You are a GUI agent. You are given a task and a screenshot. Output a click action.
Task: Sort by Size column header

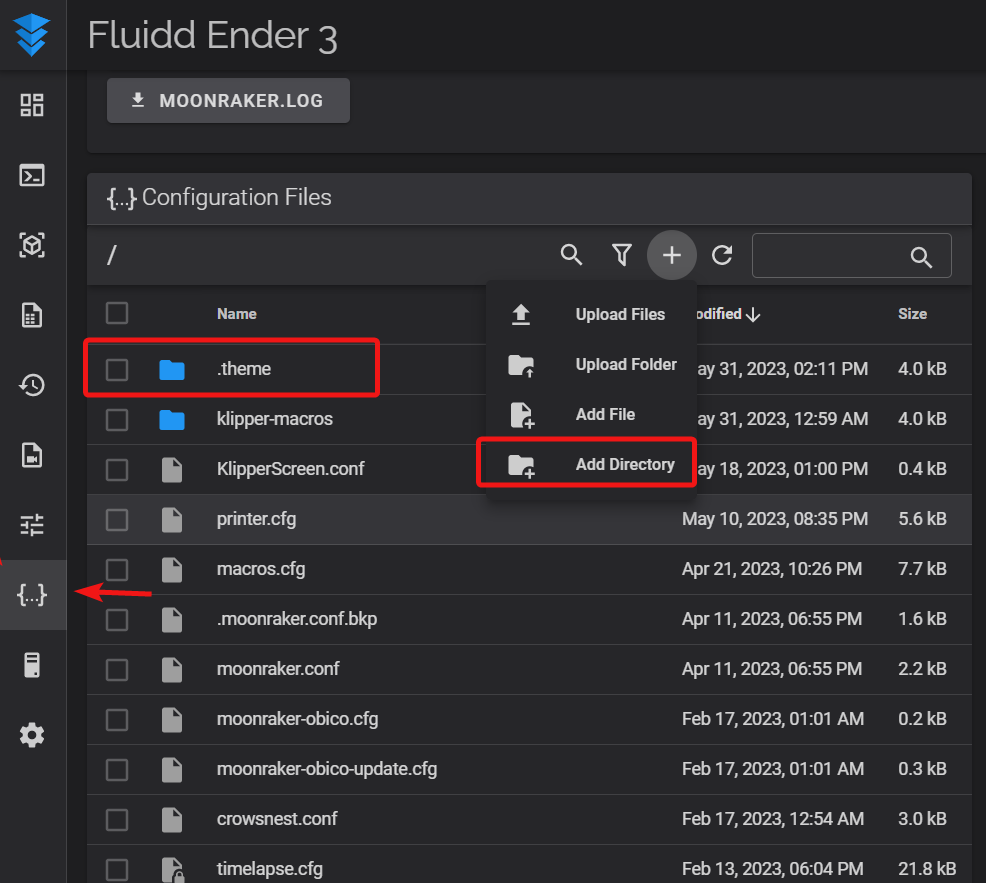pyautogui.click(x=912, y=314)
